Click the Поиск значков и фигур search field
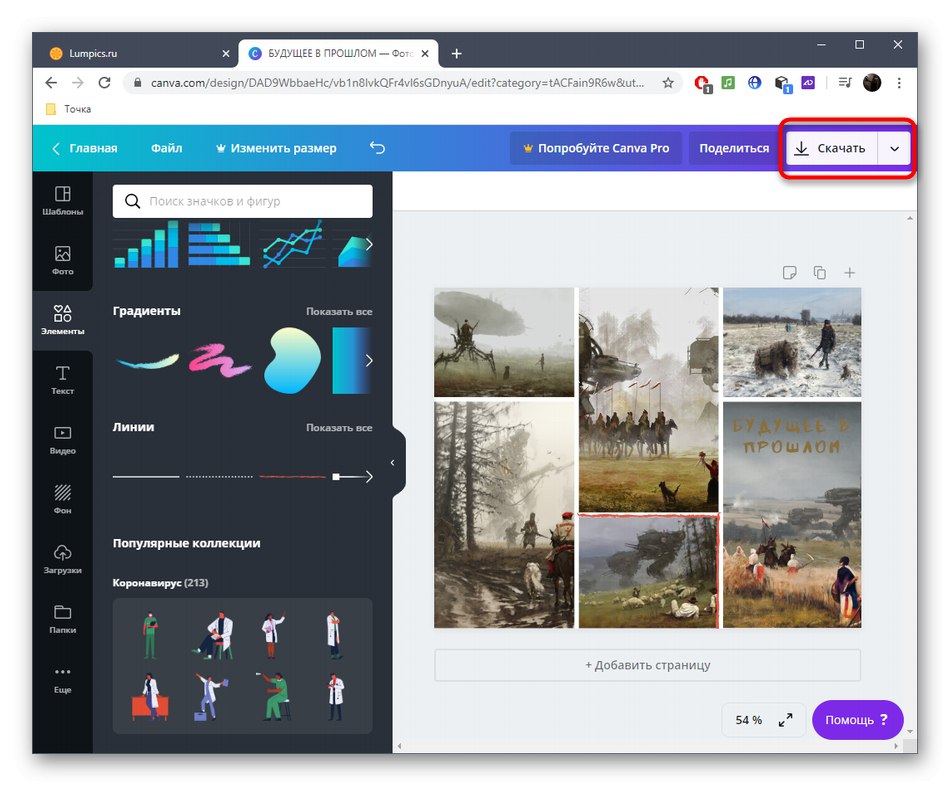This screenshot has width=950, height=786. pos(242,201)
